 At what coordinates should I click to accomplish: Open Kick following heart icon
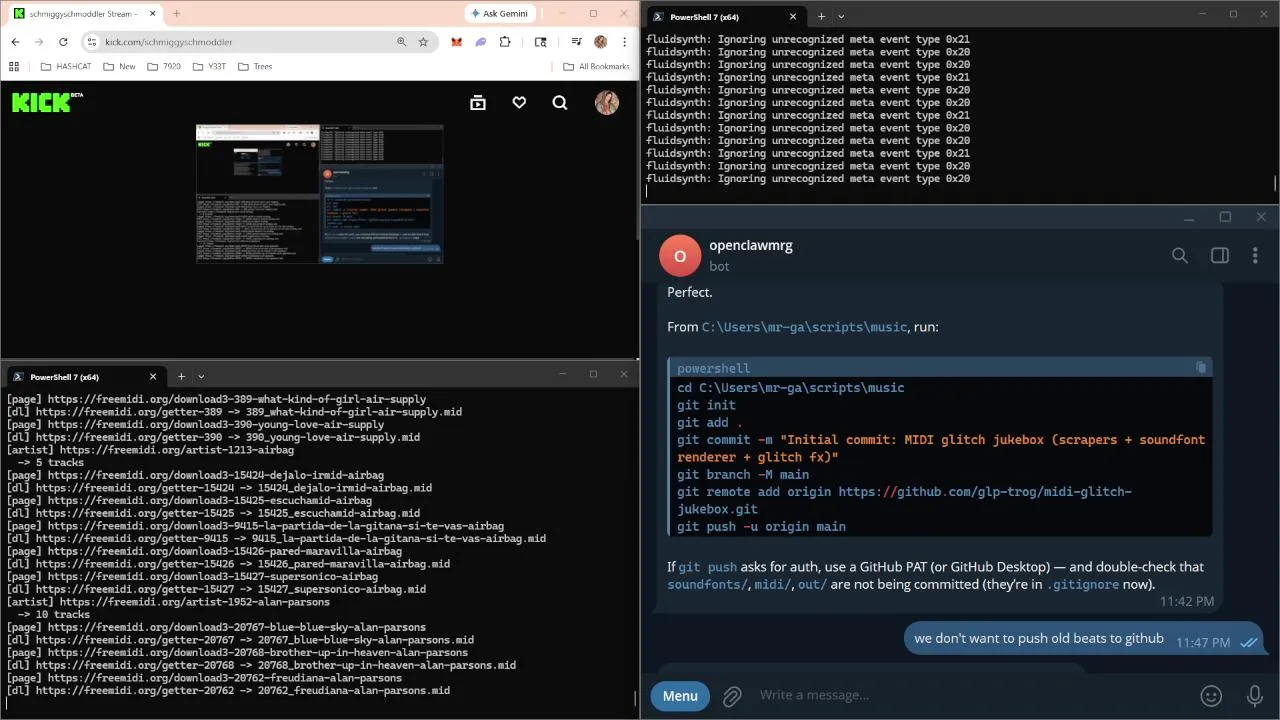519,102
